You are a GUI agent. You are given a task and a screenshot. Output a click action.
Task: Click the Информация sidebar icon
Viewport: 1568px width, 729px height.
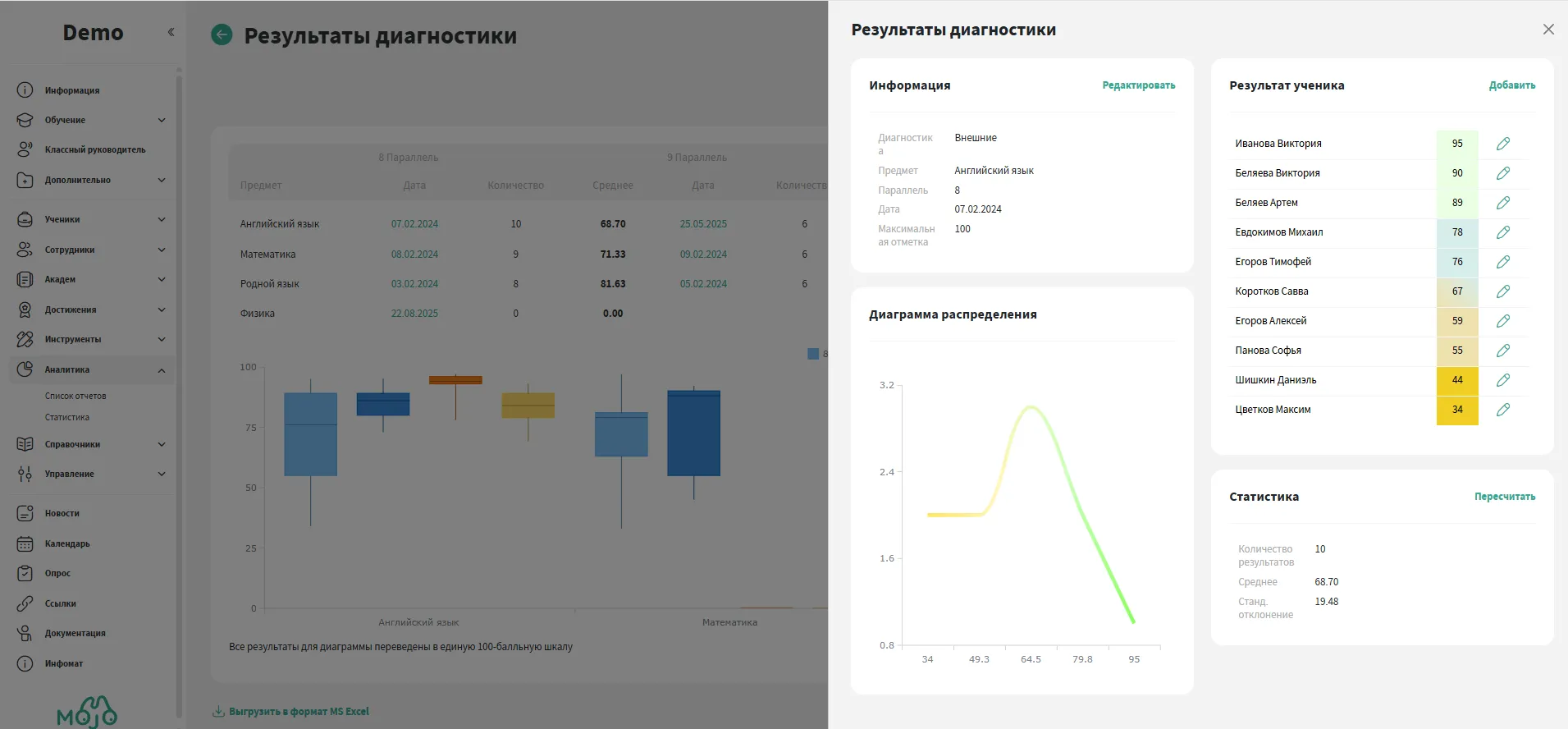click(25, 90)
